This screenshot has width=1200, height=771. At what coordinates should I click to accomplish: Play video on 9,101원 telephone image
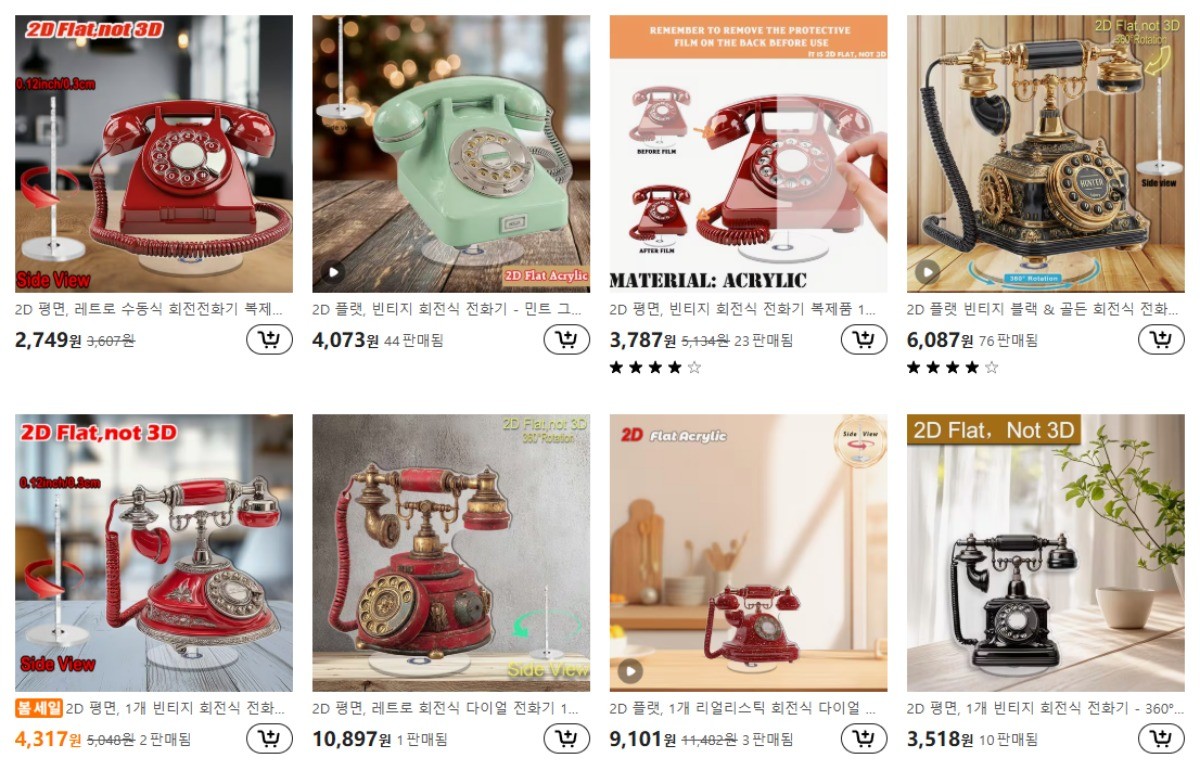pyautogui.click(x=630, y=671)
